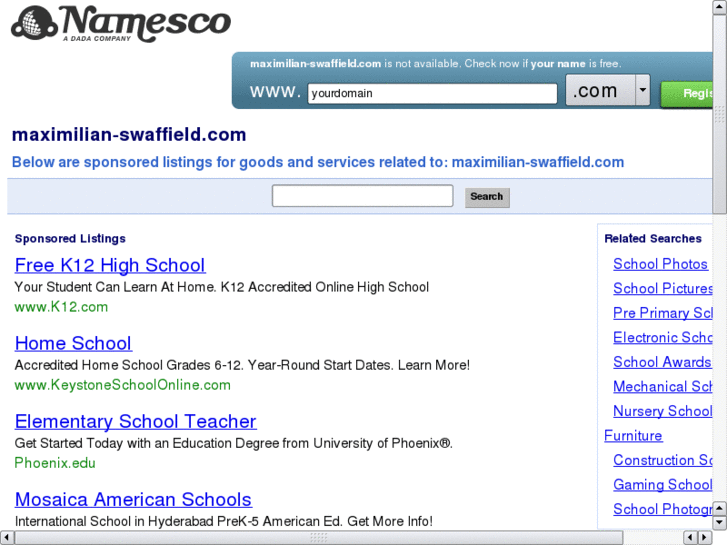Open the Mosaica American Schools link
The width and height of the screenshot is (727, 545).
[x=133, y=500]
